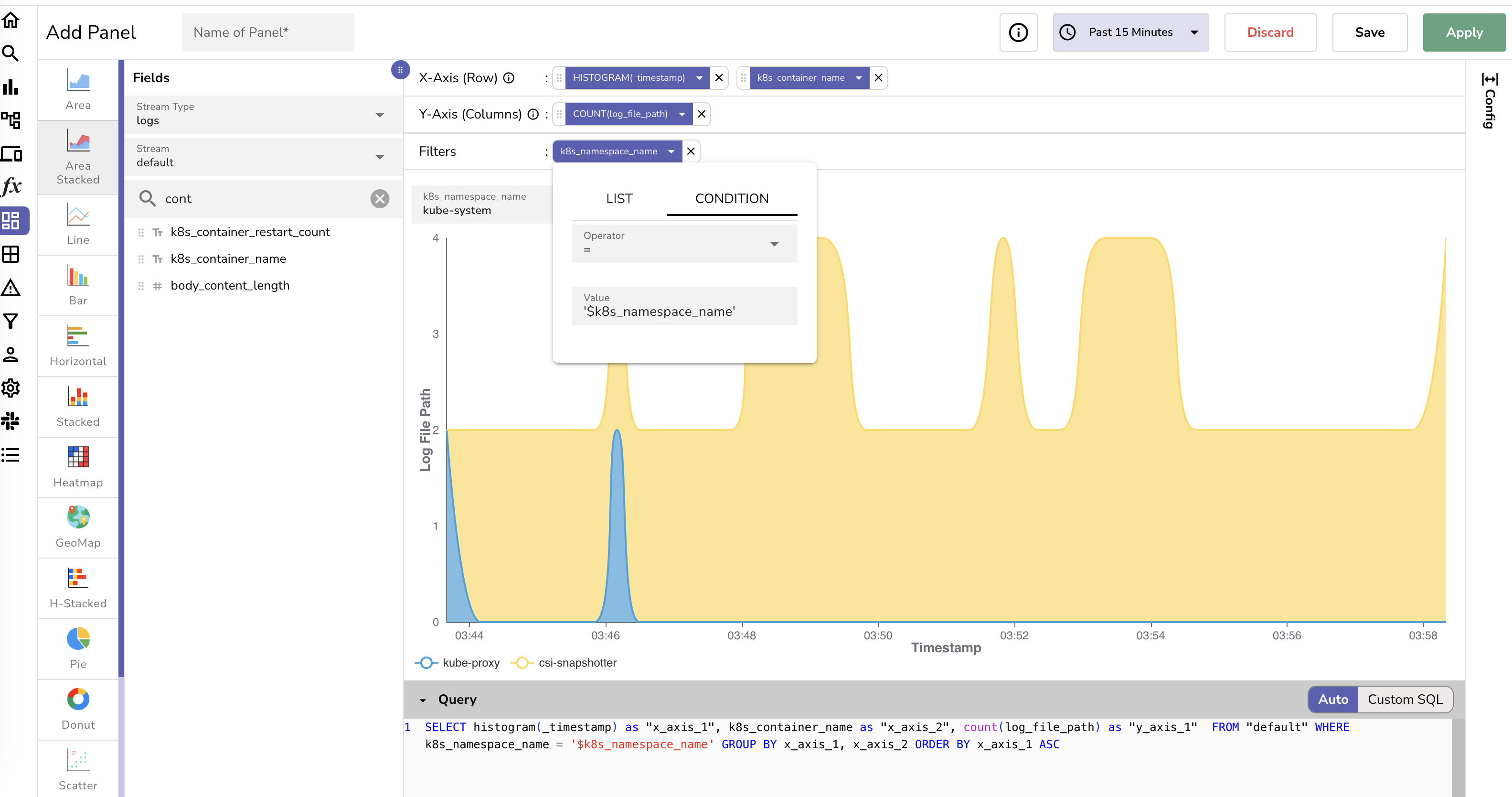Screen dimensions: 1512x797
Task: Remove the k8s_namespace_name filter
Action: click(690, 151)
